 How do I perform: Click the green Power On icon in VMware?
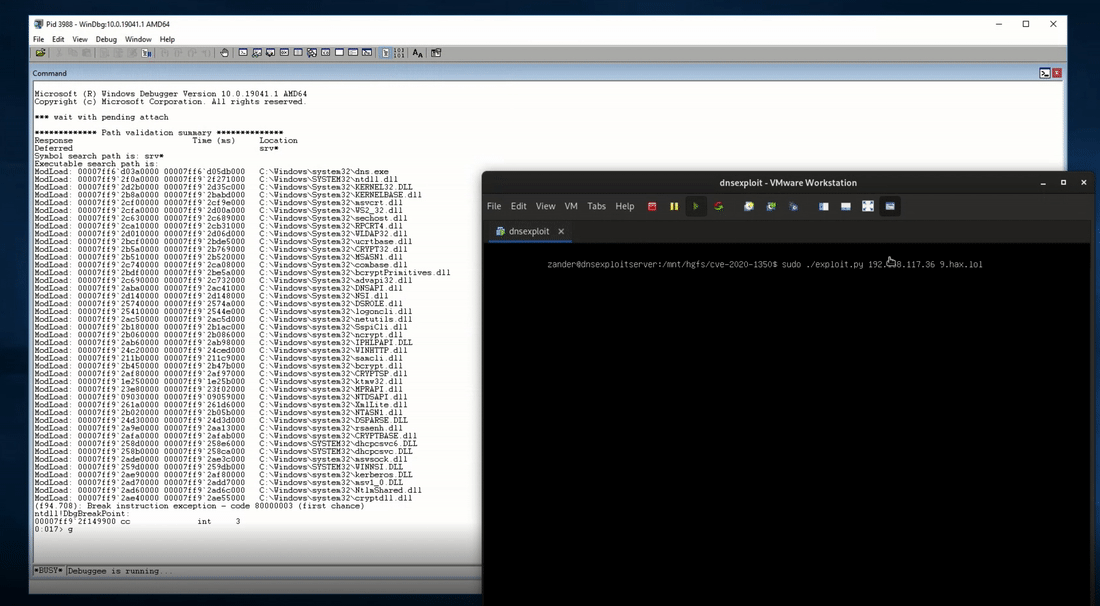696,206
